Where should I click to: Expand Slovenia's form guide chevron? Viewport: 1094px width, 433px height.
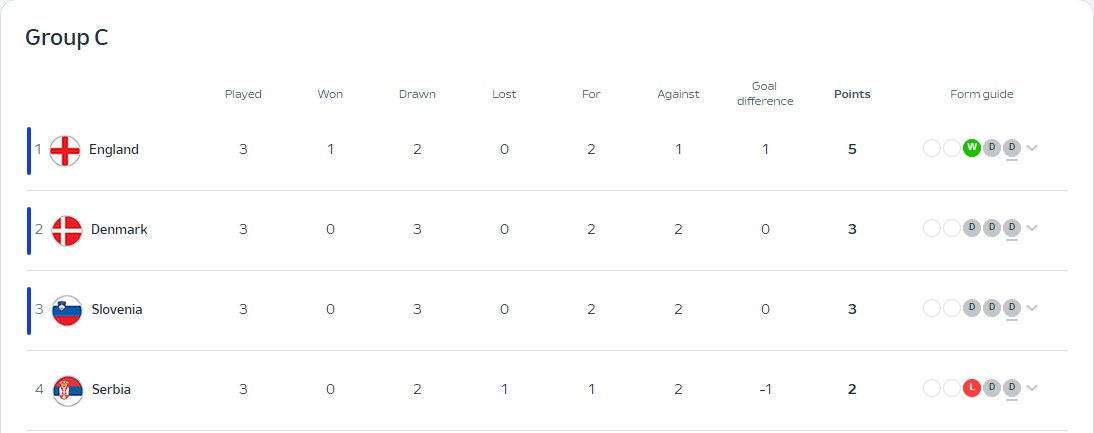click(1032, 308)
